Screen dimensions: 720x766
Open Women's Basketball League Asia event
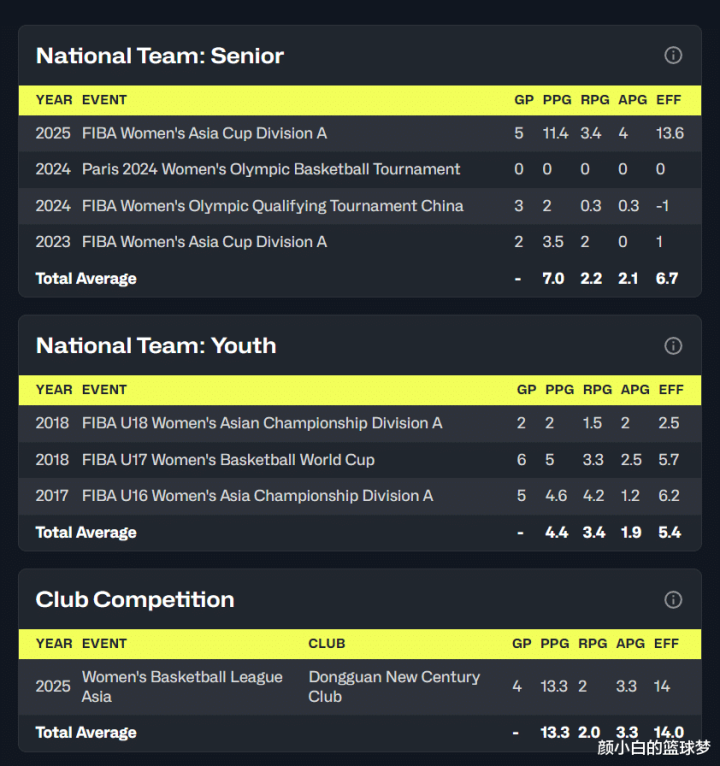(x=182, y=686)
